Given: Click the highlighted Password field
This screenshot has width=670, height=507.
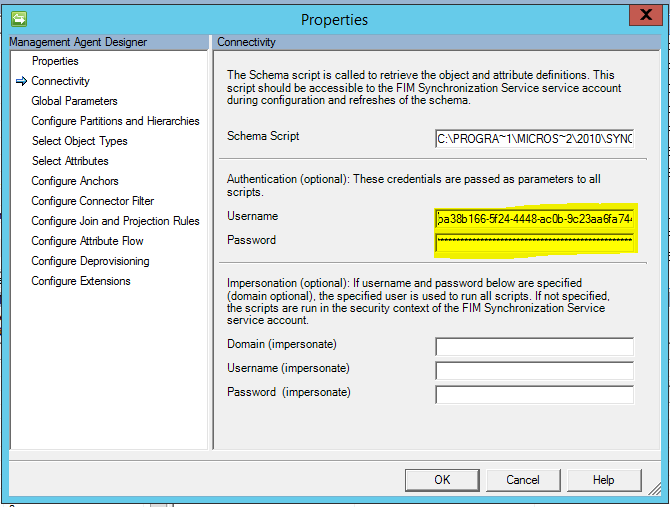Looking at the screenshot, I should click(534, 242).
